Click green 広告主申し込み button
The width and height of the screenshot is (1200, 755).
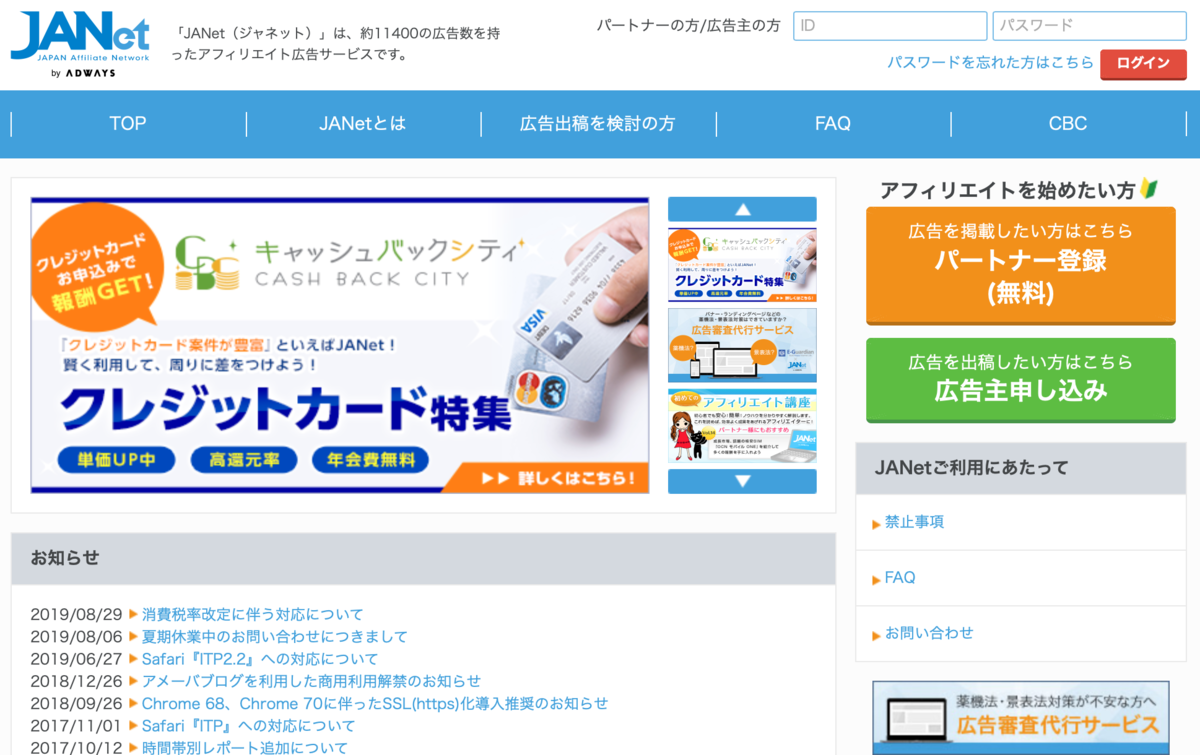point(1021,379)
